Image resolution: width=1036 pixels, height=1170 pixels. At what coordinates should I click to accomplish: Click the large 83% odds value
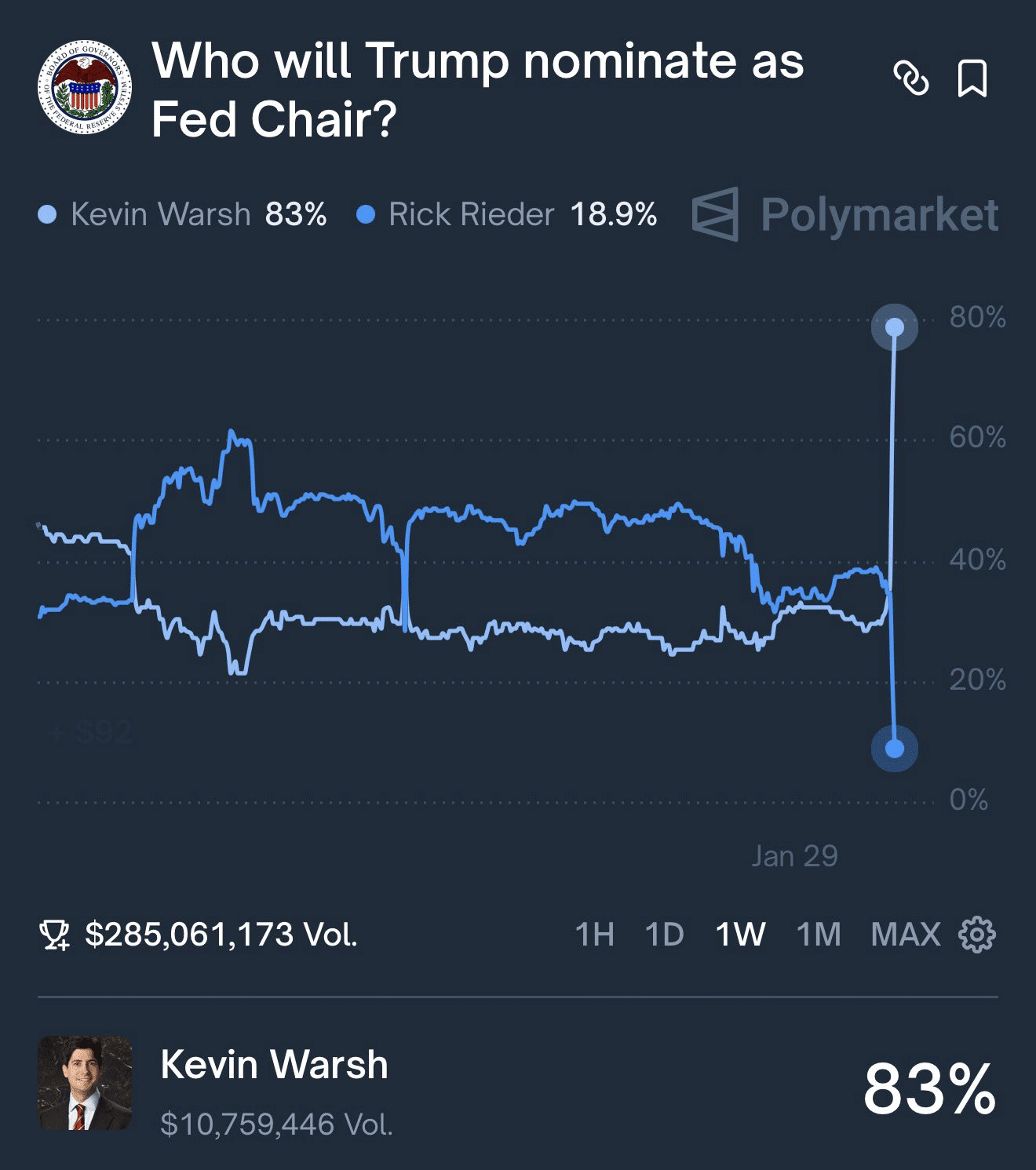pyautogui.click(x=929, y=1088)
